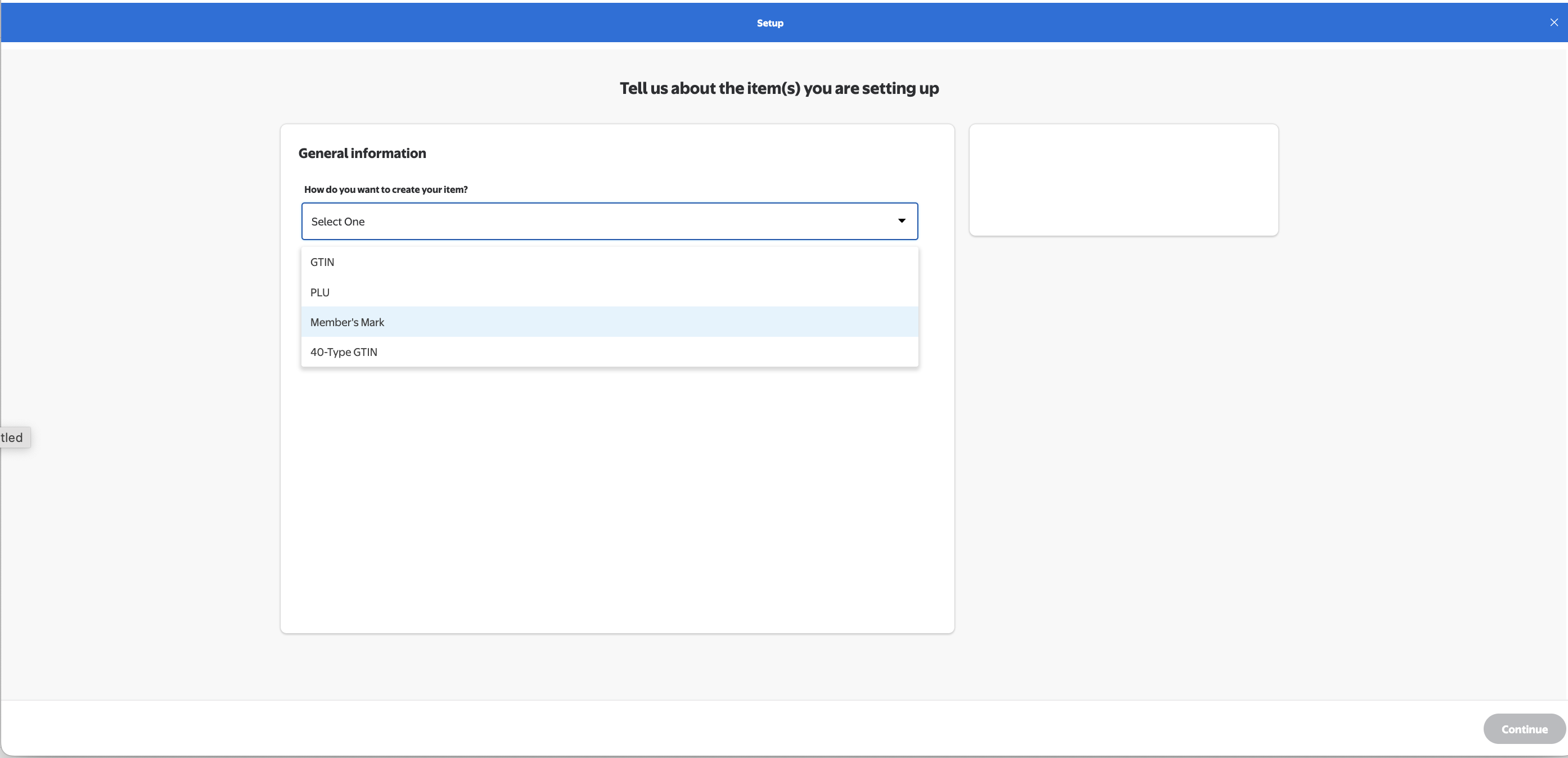Pick the highlighted Member's Mark option
The width and height of the screenshot is (1568, 758).
(348, 322)
